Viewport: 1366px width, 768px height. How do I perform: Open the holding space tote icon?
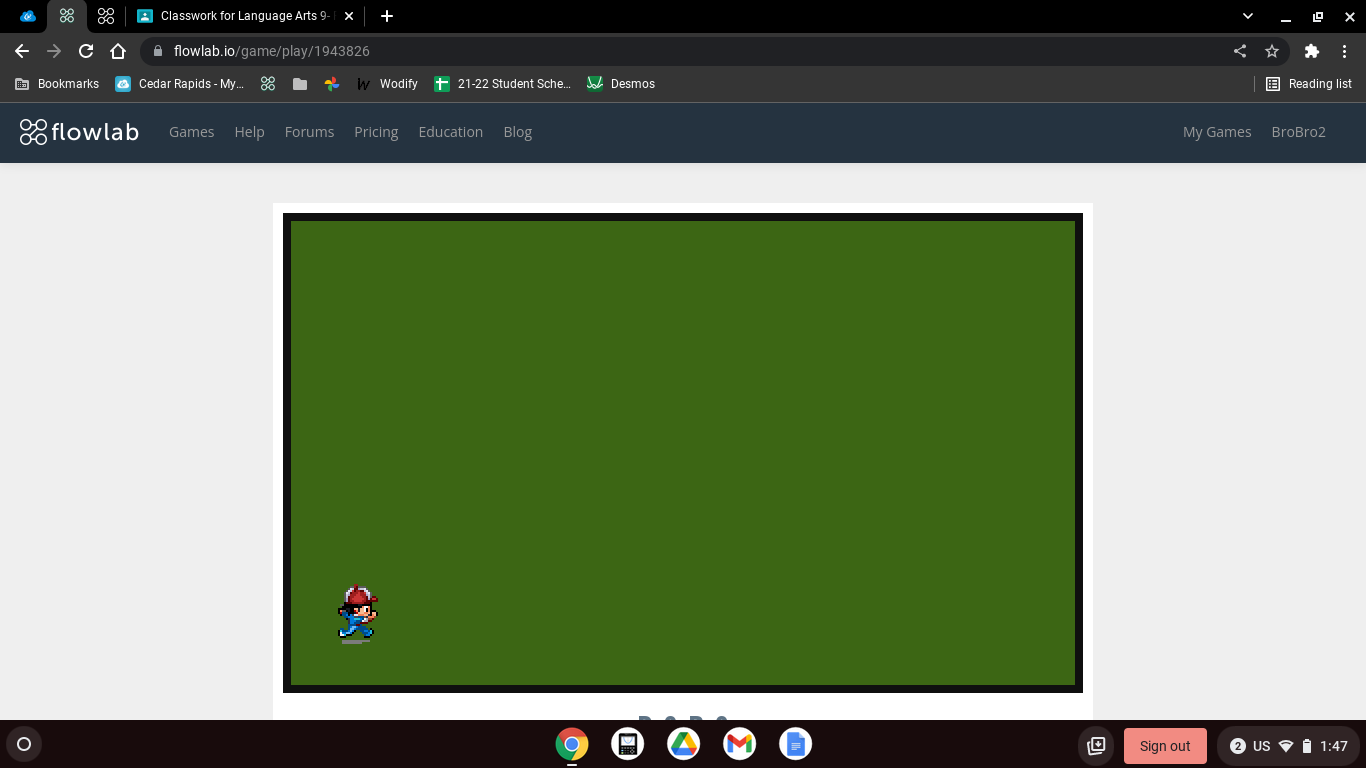1096,745
